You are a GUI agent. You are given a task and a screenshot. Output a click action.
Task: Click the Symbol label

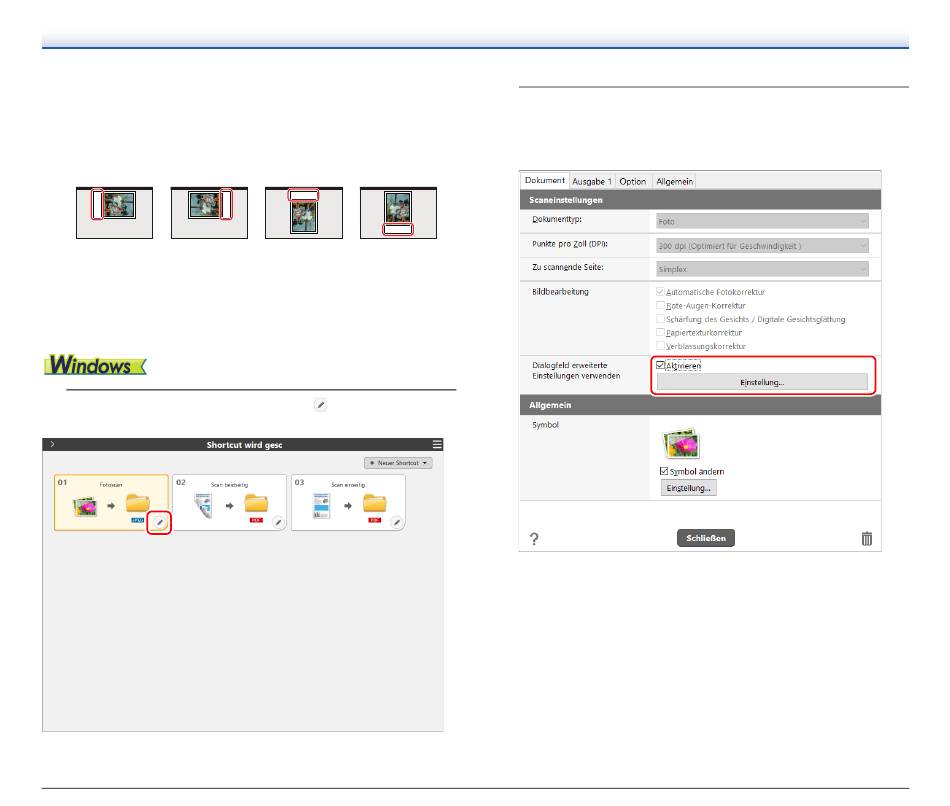click(545, 425)
